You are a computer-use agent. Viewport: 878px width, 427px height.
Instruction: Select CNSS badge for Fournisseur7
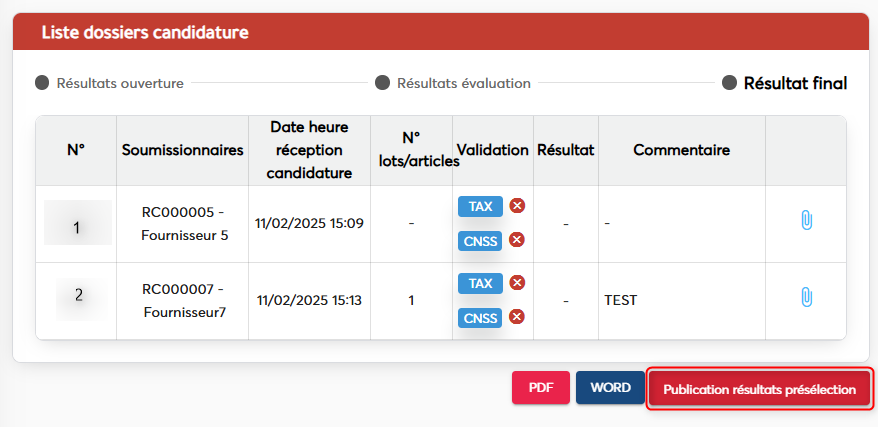(480, 317)
